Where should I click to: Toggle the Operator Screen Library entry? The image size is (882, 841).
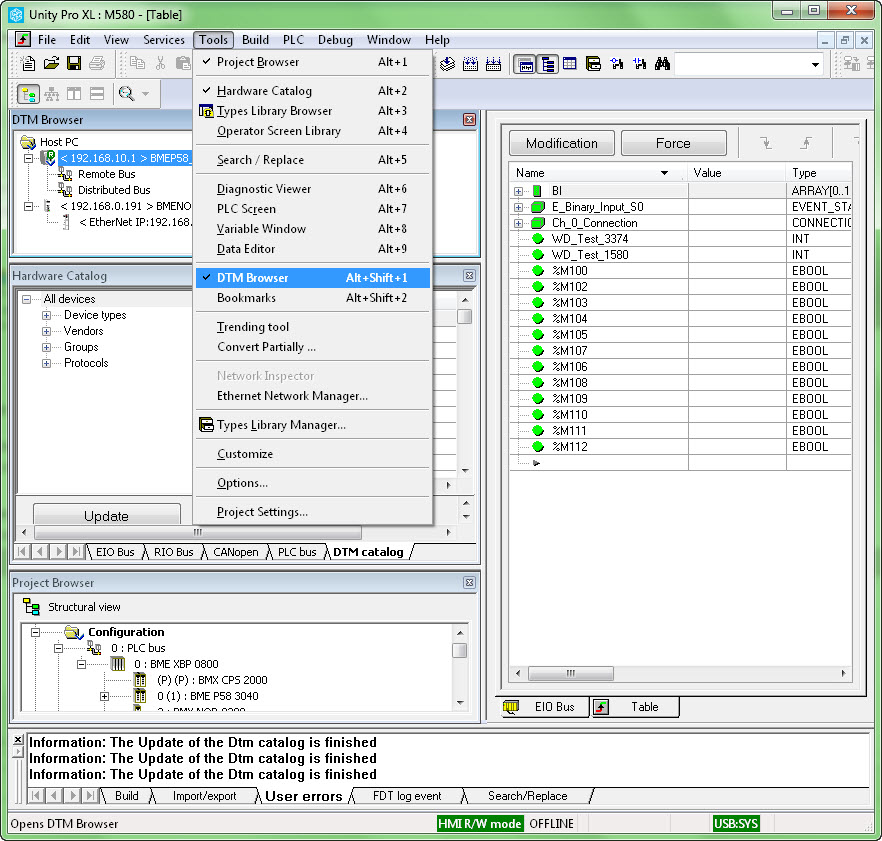[313, 131]
